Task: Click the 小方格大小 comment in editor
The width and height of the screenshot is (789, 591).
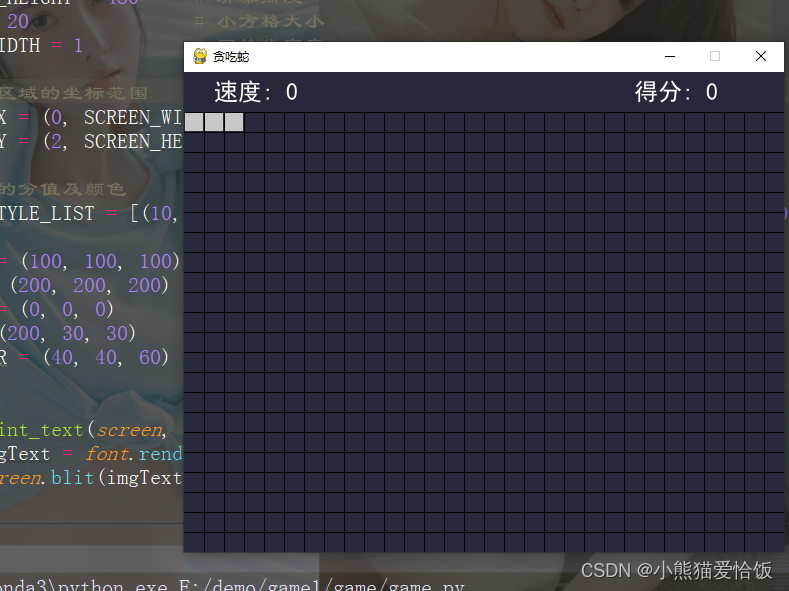Action: click(260, 22)
